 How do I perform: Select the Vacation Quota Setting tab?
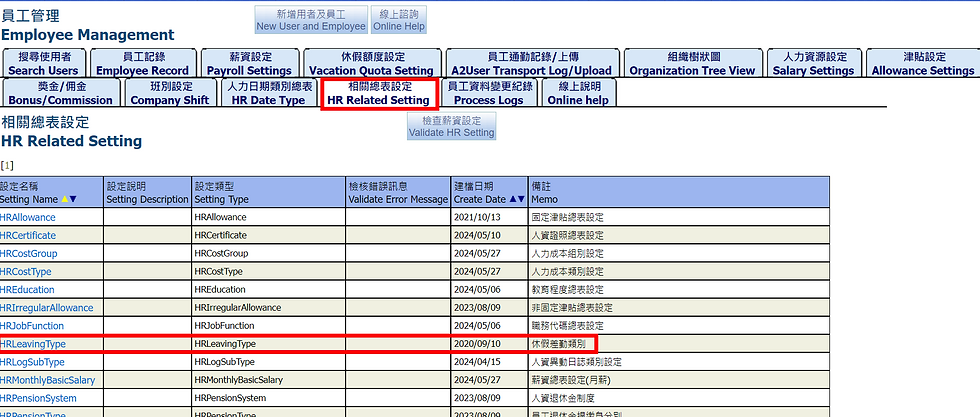click(x=371, y=64)
